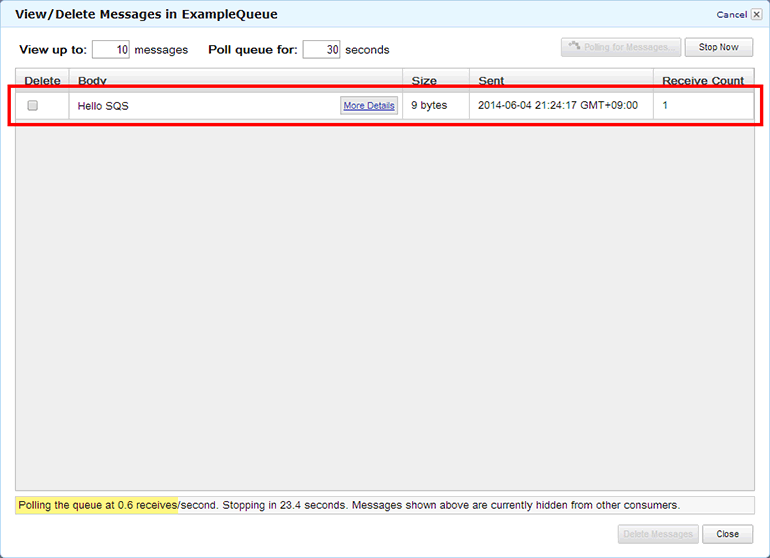
Task: Click the sent timestamp 2014-06-04 21:24:17
Action: tap(557, 105)
